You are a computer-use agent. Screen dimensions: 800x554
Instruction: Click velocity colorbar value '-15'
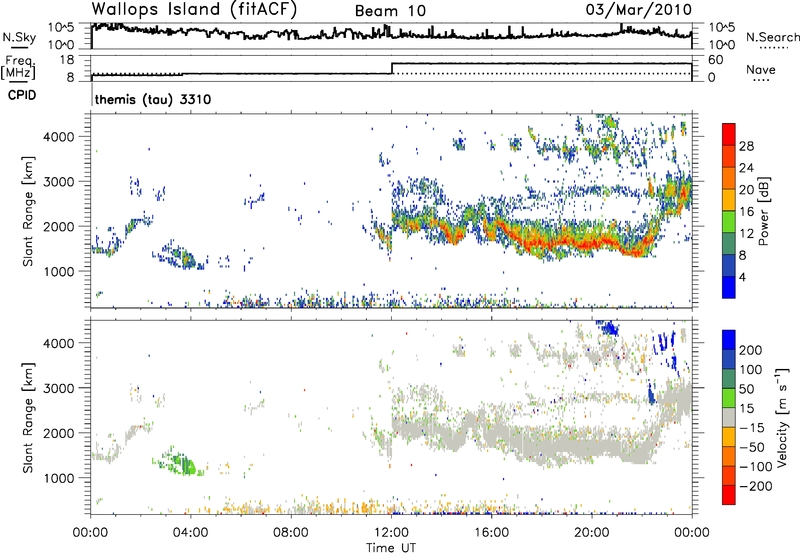(x=752, y=427)
